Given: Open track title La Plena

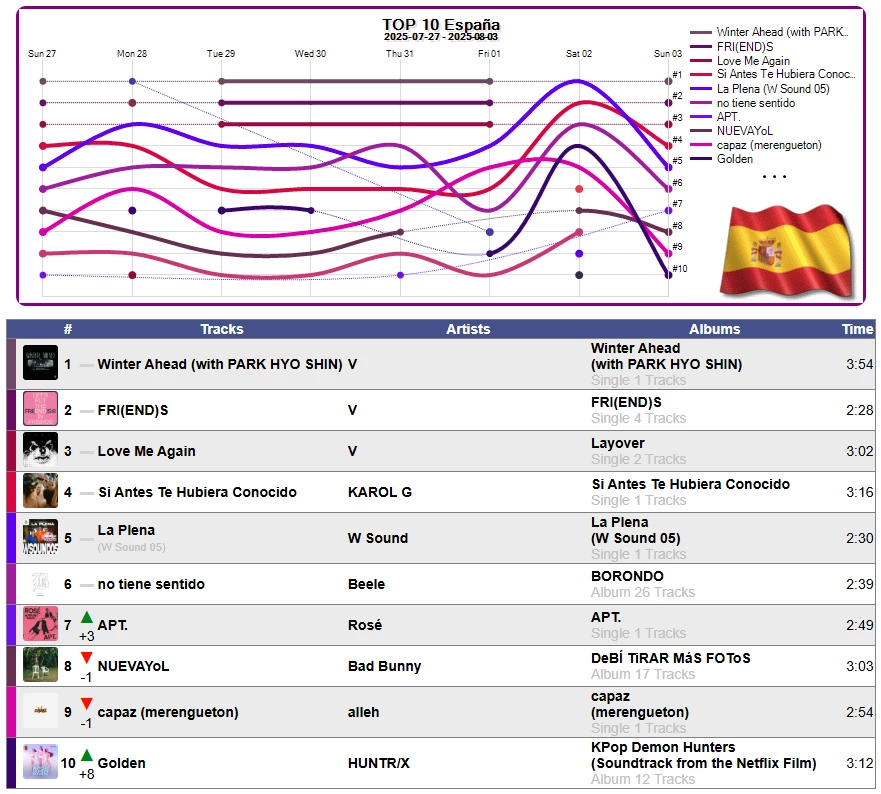Looking at the screenshot, I should [x=126, y=530].
